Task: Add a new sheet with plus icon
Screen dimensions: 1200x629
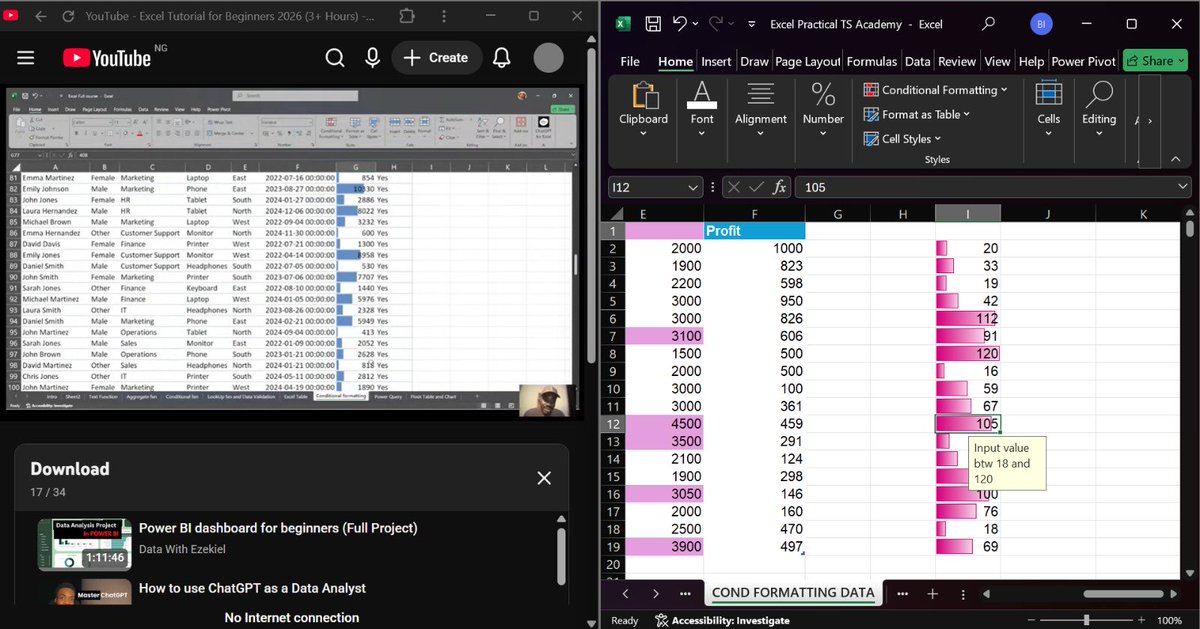Action: [x=932, y=593]
